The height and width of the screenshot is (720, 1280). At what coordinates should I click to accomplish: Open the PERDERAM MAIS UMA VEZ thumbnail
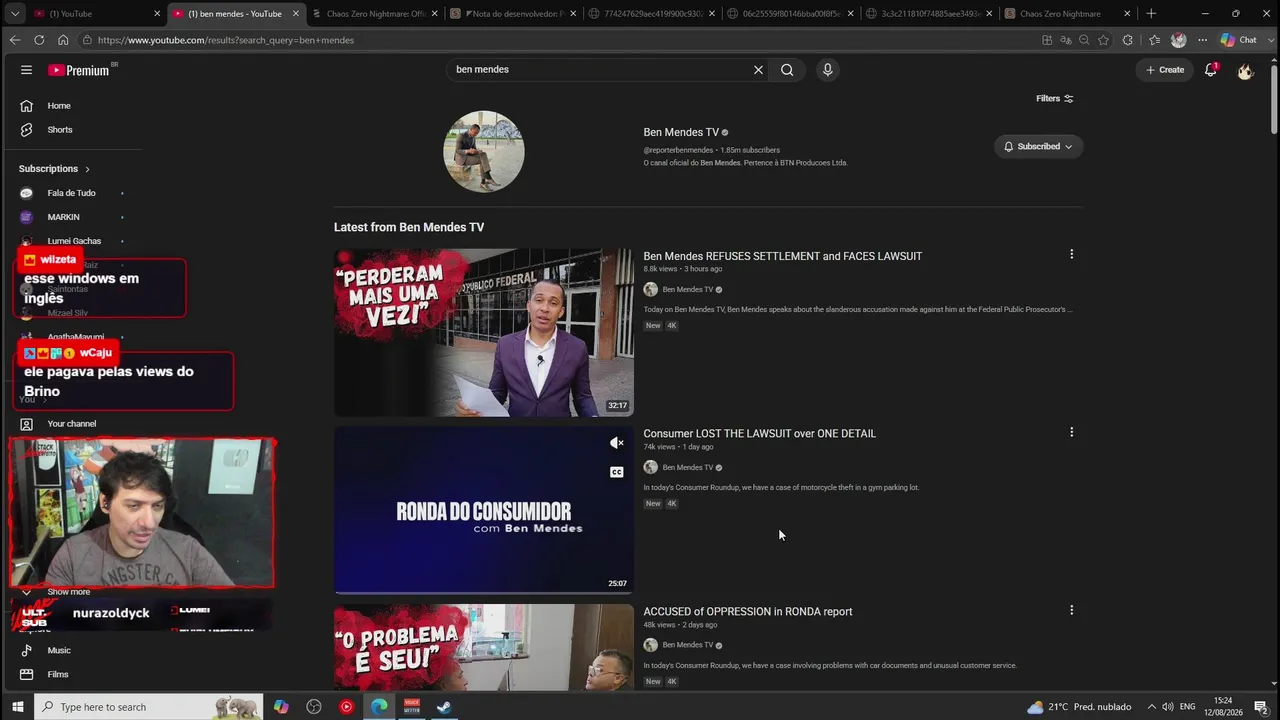tap(484, 332)
